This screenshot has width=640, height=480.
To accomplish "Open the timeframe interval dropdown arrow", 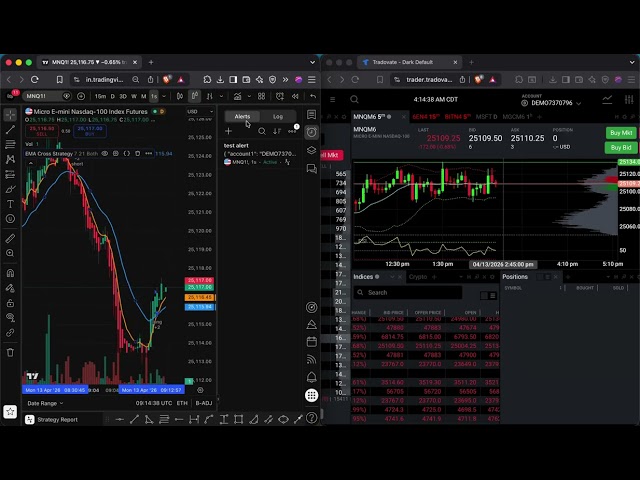I will tap(164, 96).
